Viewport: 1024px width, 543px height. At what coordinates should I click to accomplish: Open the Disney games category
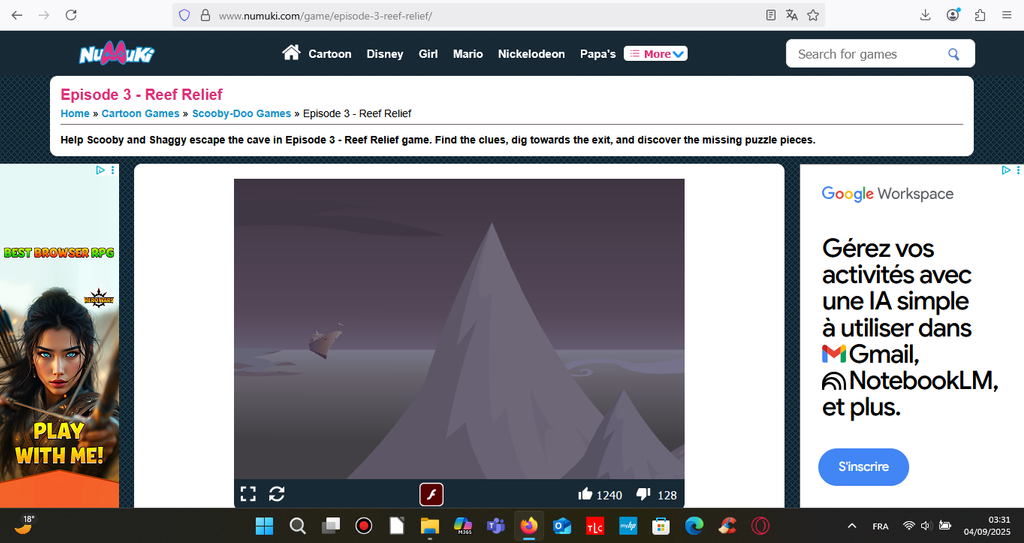[385, 54]
